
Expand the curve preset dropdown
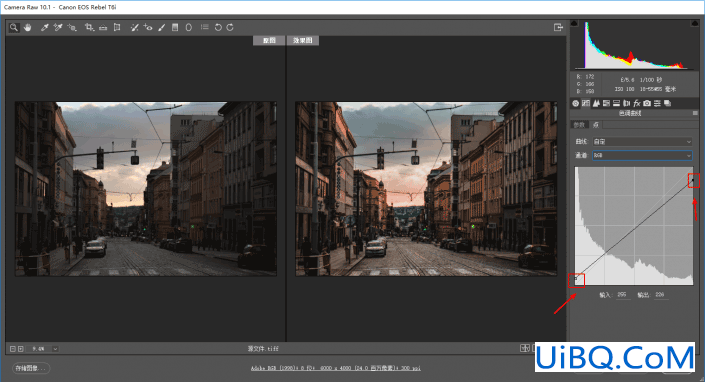(x=642, y=142)
